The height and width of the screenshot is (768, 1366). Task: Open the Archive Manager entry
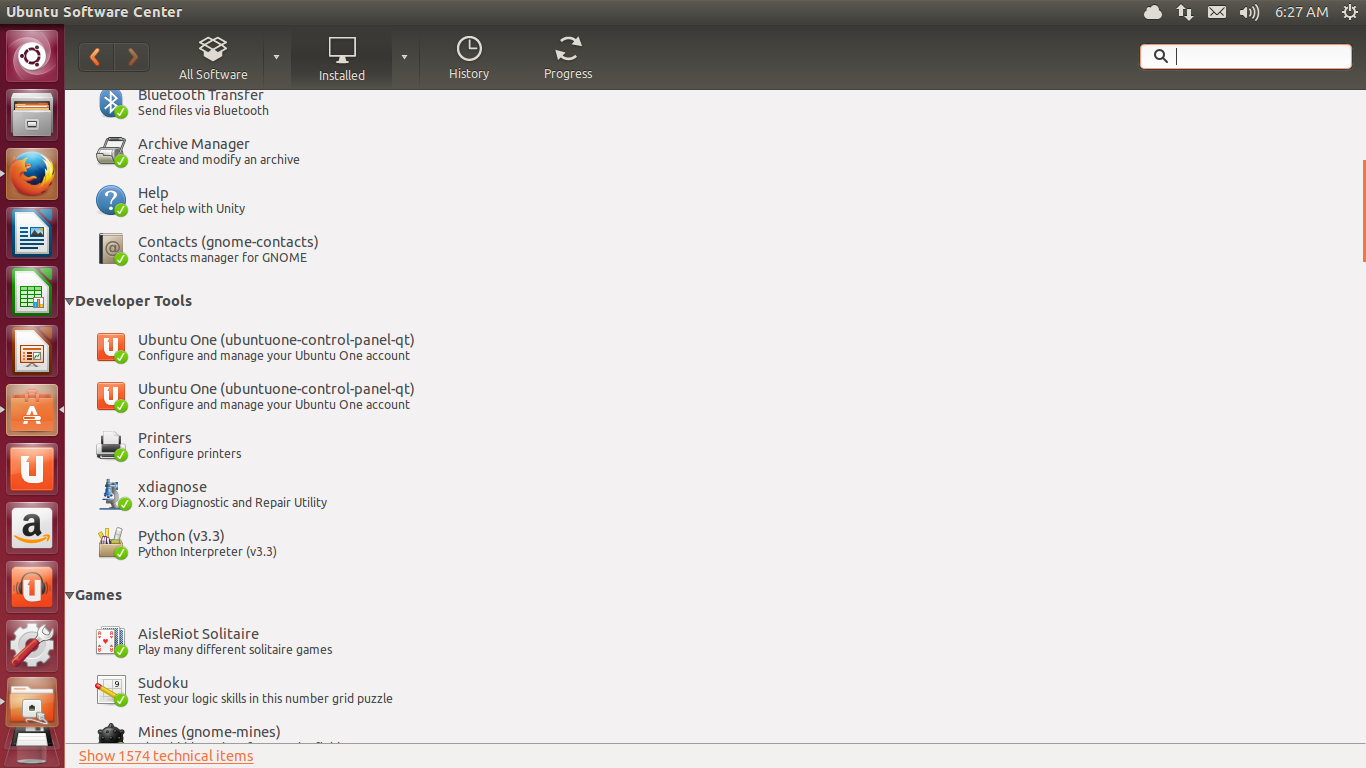tap(193, 150)
